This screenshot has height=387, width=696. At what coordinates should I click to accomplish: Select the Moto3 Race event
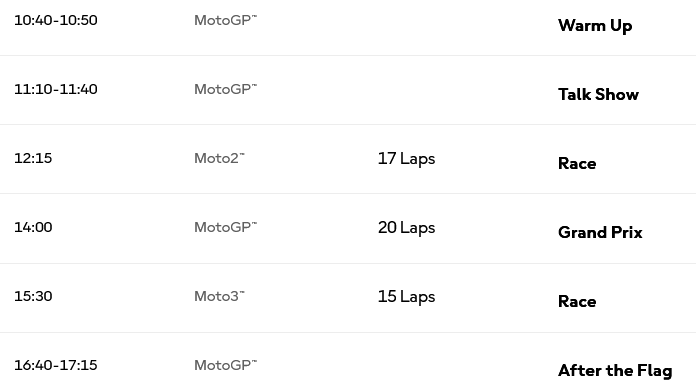(577, 301)
